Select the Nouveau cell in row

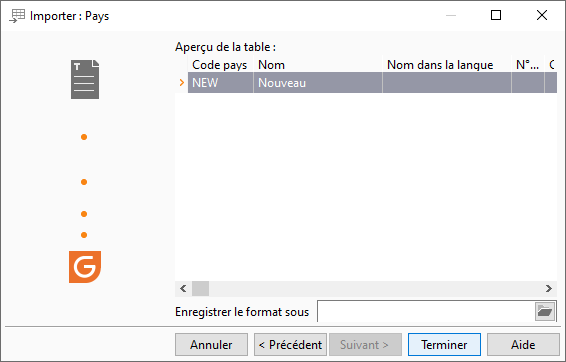coord(318,83)
